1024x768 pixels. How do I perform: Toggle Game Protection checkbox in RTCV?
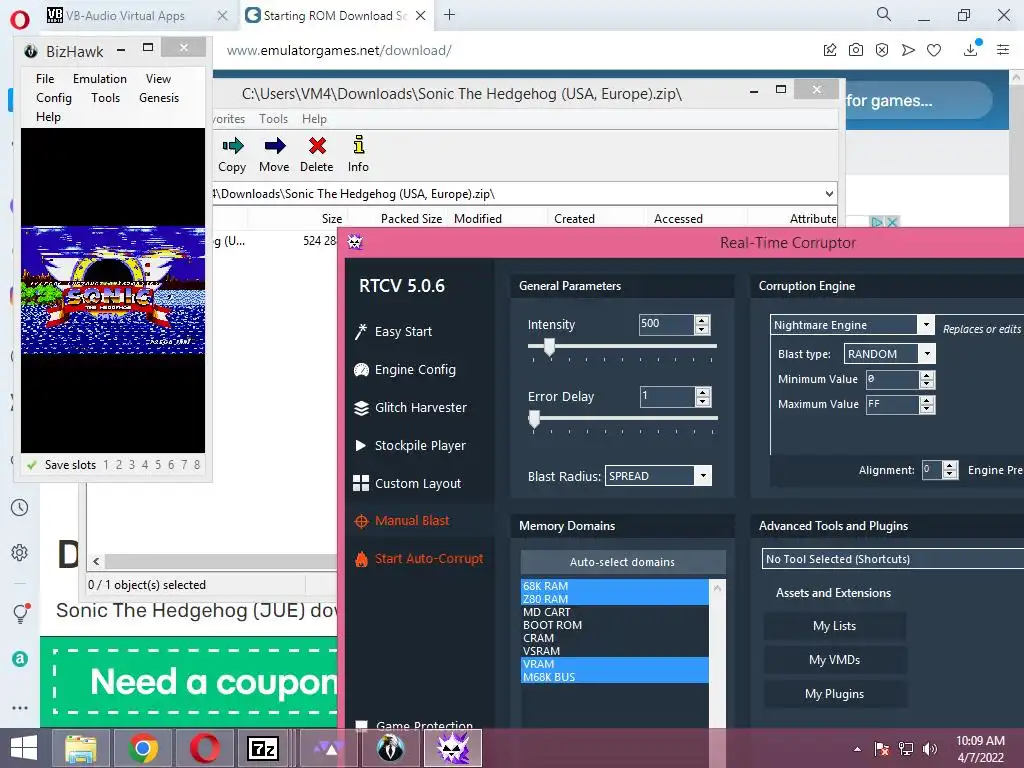coord(361,725)
